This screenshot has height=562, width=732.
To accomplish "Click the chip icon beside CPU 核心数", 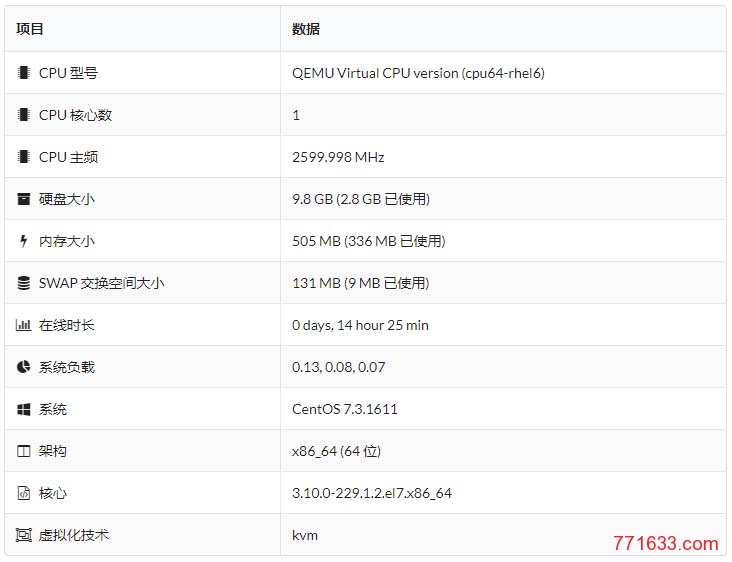I will click(23, 115).
